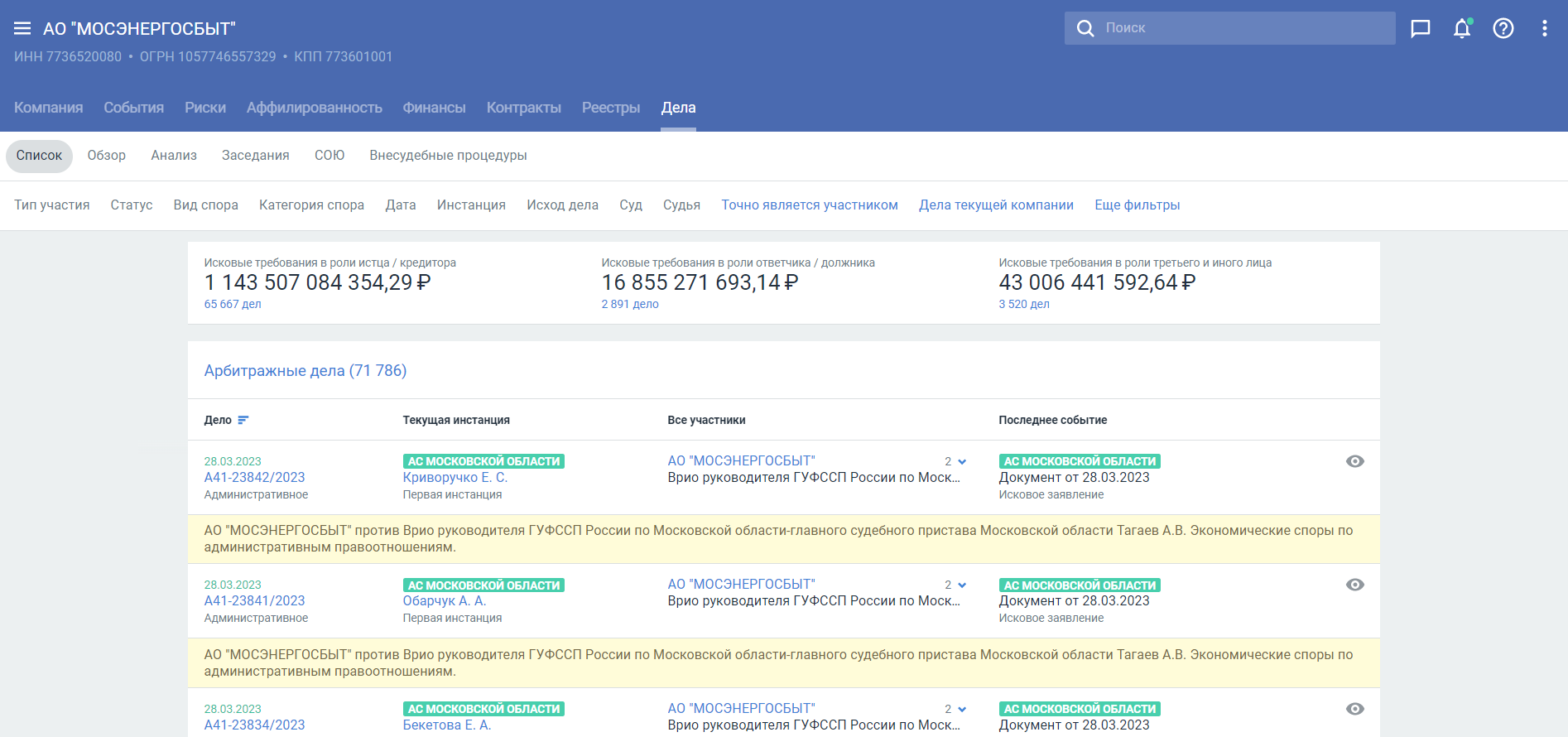The height and width of the screenshot is (737, 1568).
Task: Click the plaintiff claims amount 1 143 507 084 354,29 ₽
Action: point(318,282)
